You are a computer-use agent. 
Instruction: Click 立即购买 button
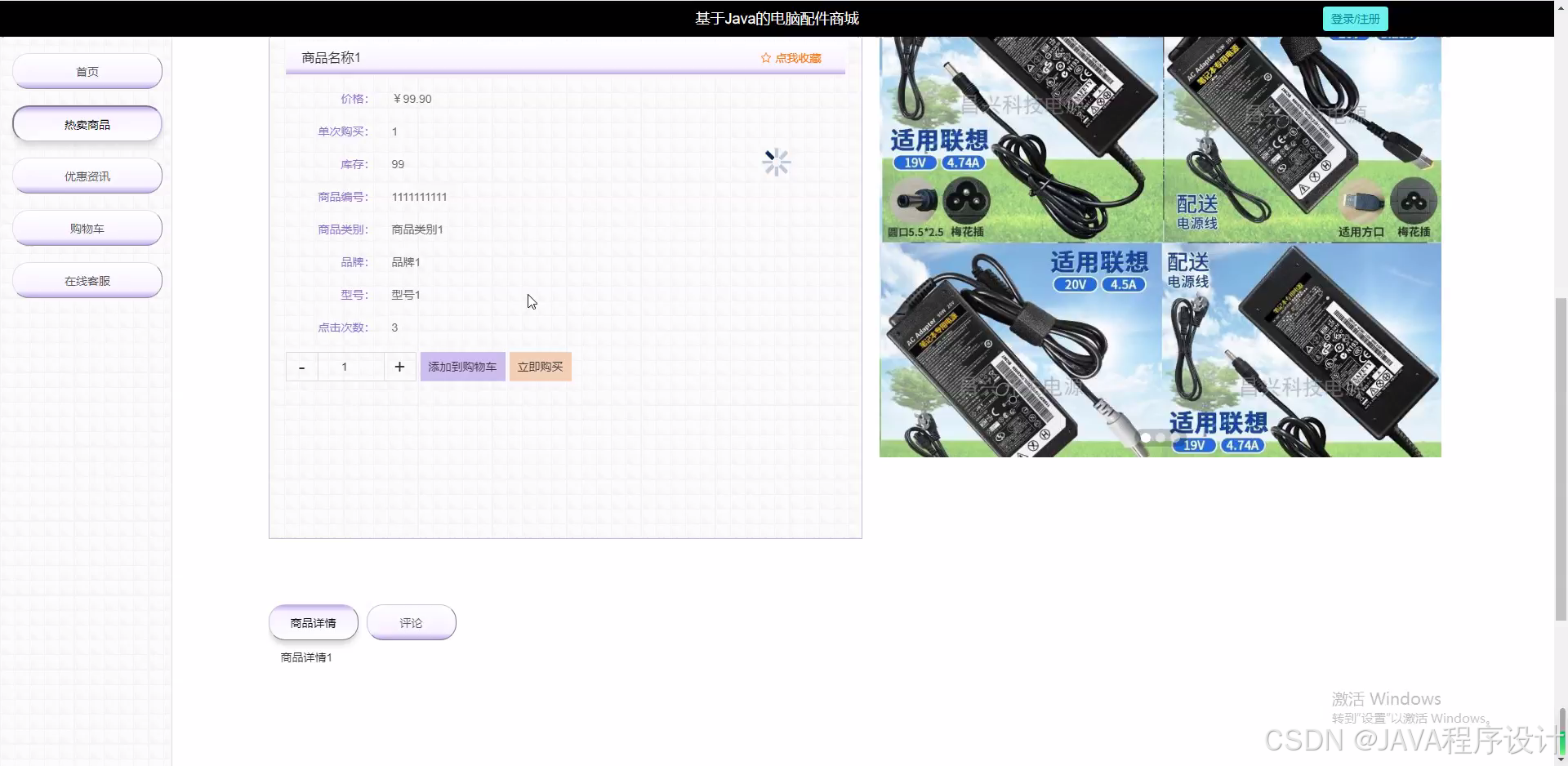pos(541,367)
